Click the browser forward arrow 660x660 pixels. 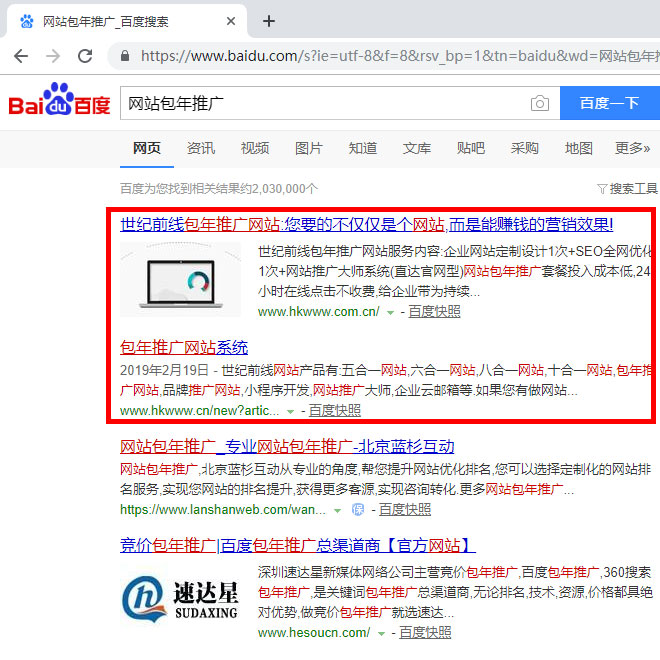(x=53, y=56)
